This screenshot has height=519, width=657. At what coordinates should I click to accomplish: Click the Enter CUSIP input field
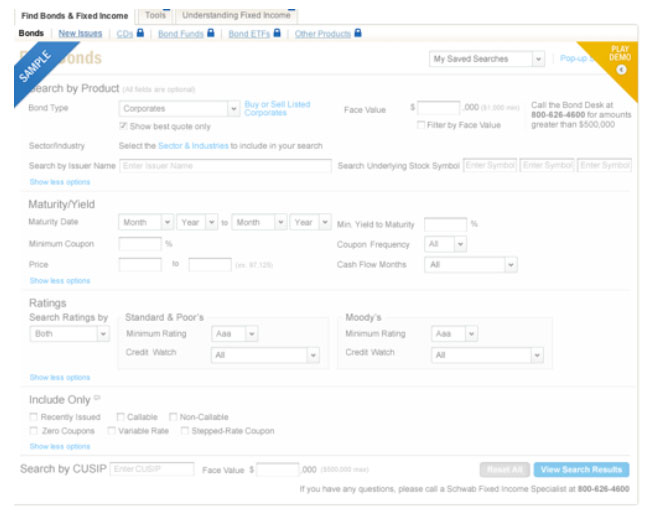coord(151,468)
